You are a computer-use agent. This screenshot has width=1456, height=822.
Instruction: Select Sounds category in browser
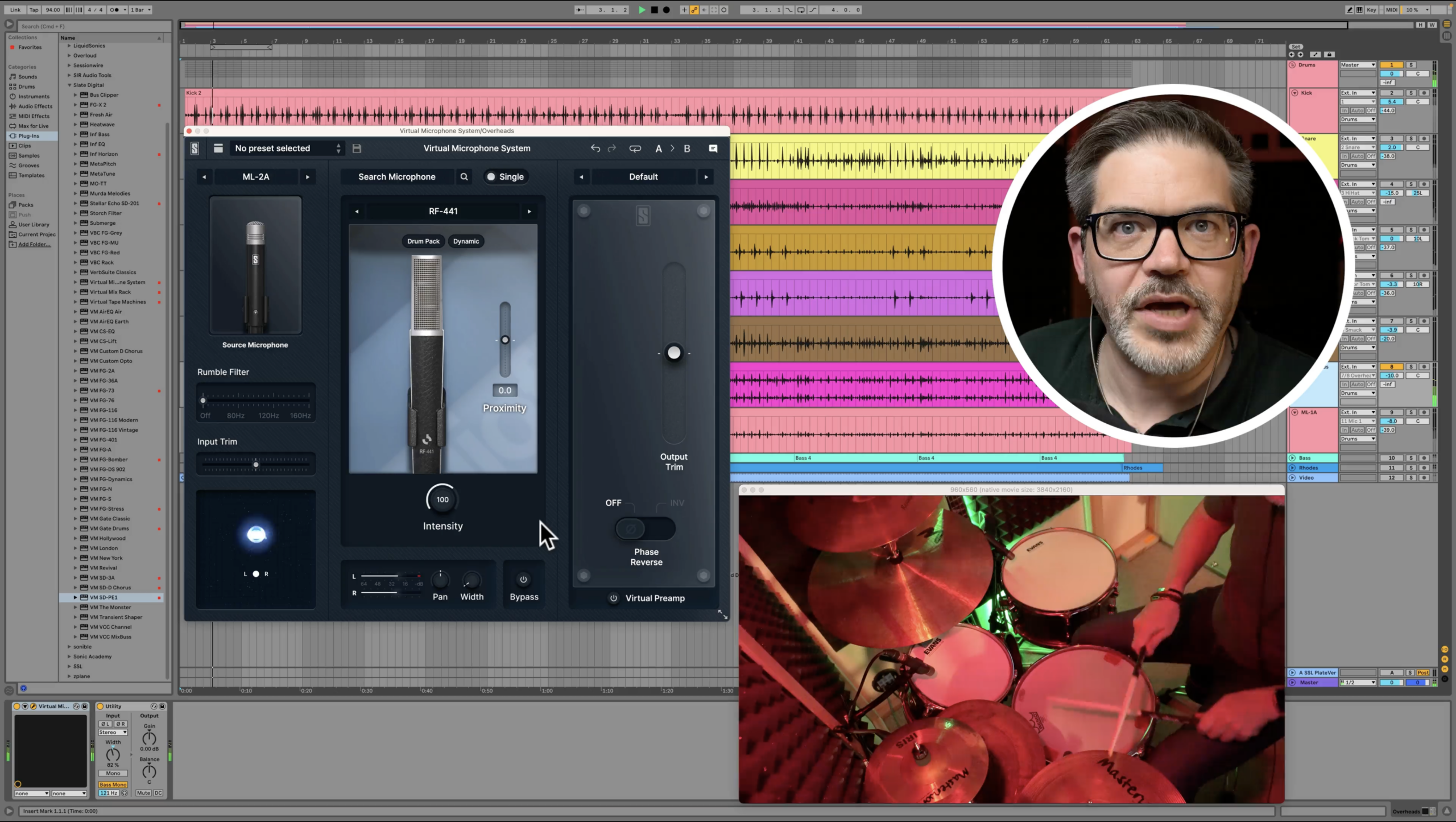tap(27, 77)
